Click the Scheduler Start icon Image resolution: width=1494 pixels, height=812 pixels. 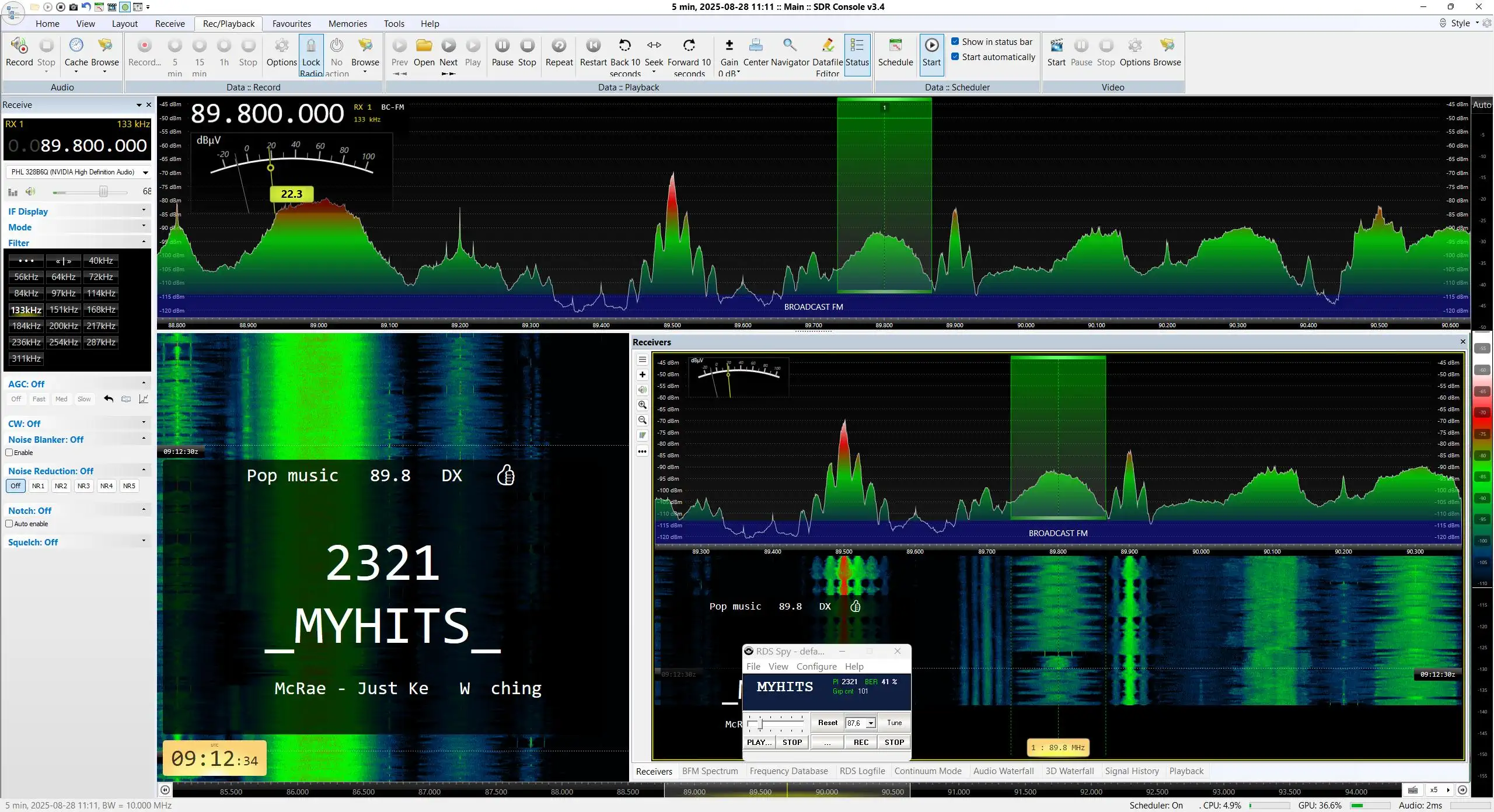tap(931, 45)
